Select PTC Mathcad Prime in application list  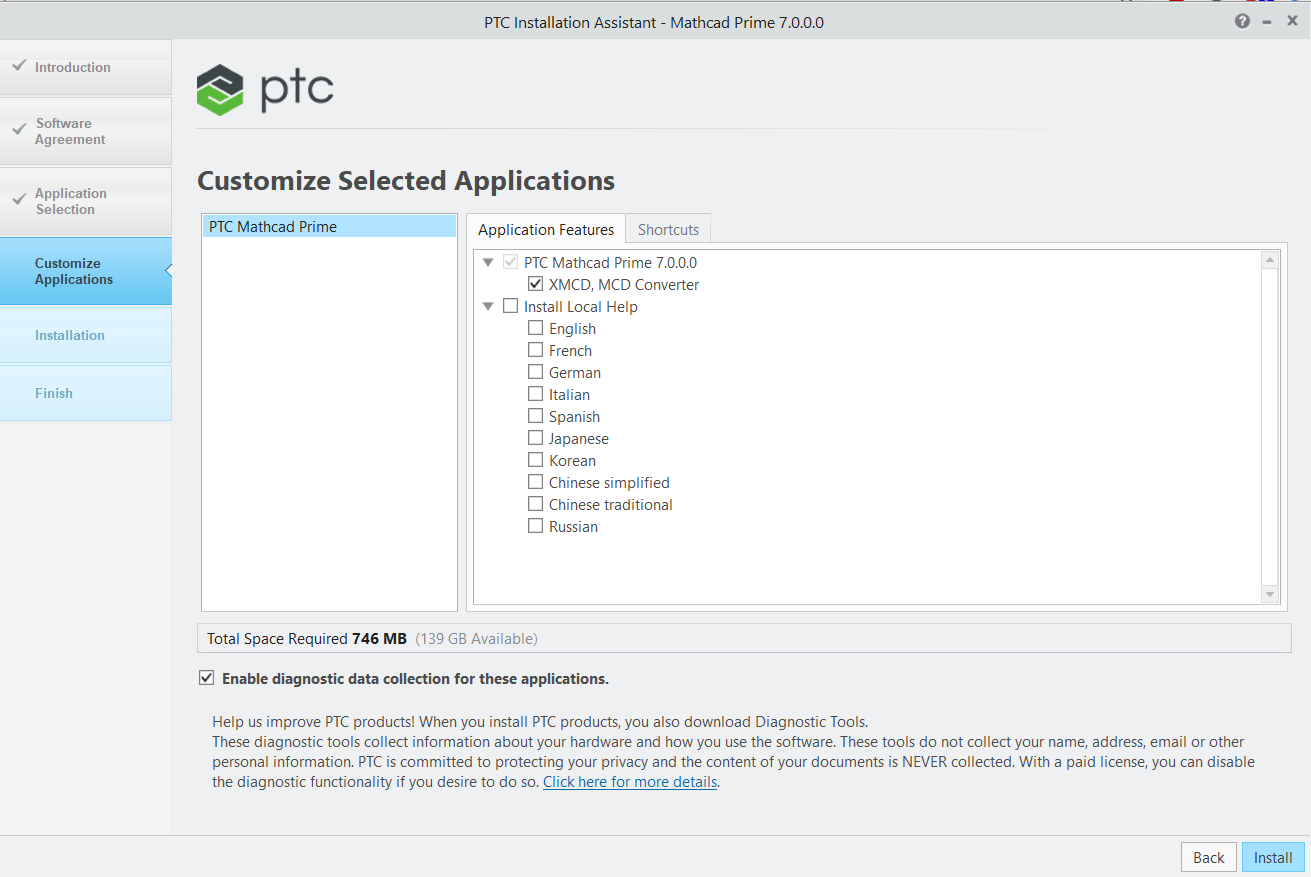pyautogui.click(x=273, y=227)
